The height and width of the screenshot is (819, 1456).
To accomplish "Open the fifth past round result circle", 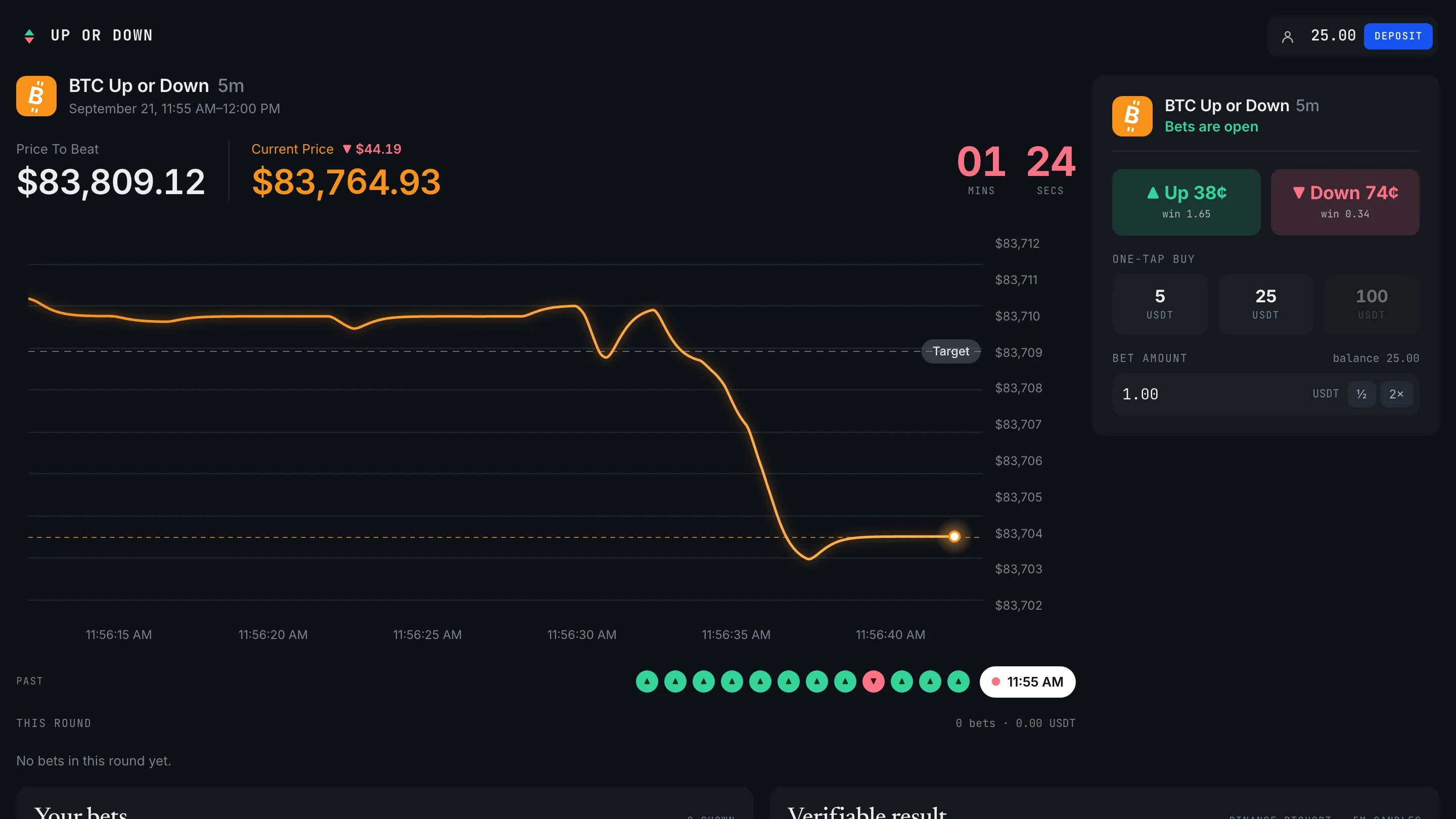I will tap(760, 681).
